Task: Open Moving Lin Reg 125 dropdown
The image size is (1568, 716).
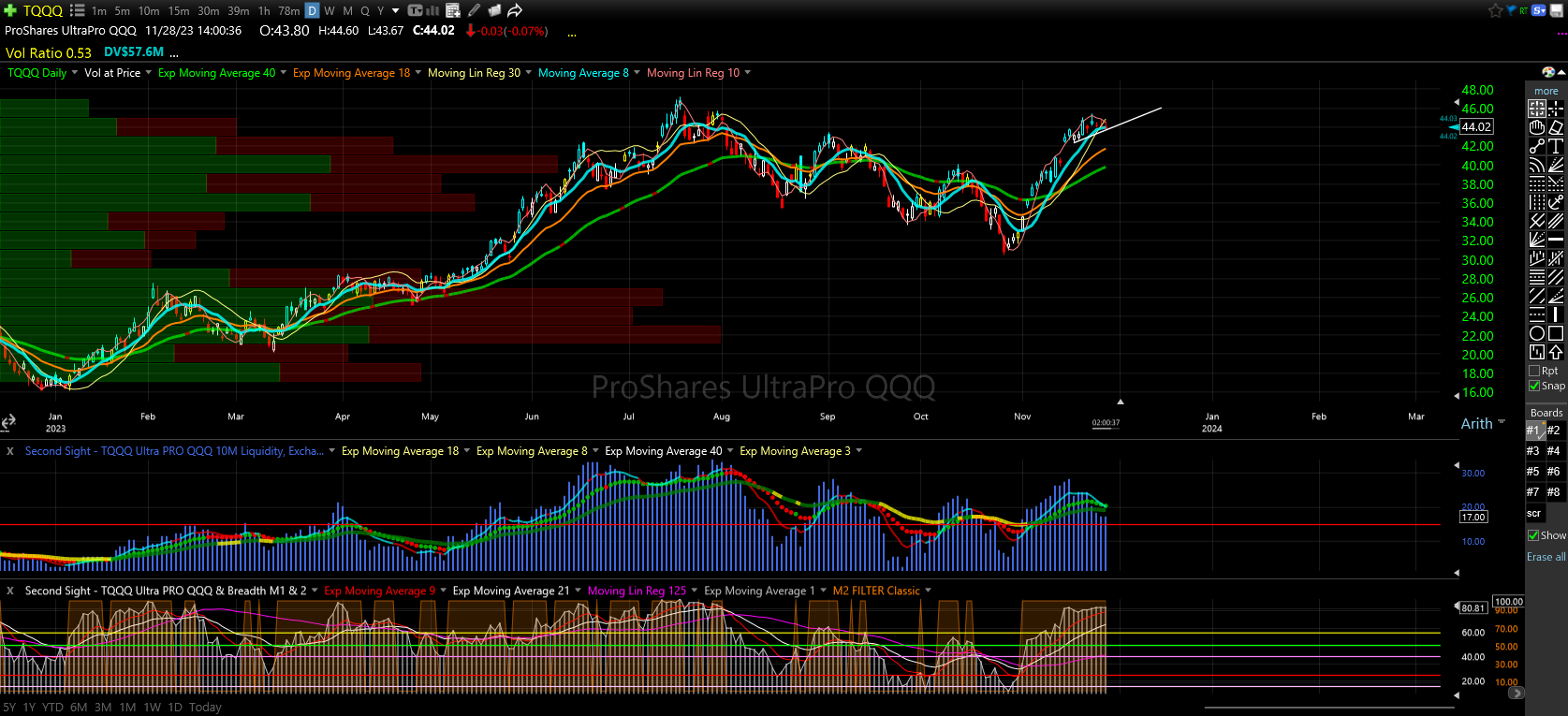Action: click(x=694, y=591)
